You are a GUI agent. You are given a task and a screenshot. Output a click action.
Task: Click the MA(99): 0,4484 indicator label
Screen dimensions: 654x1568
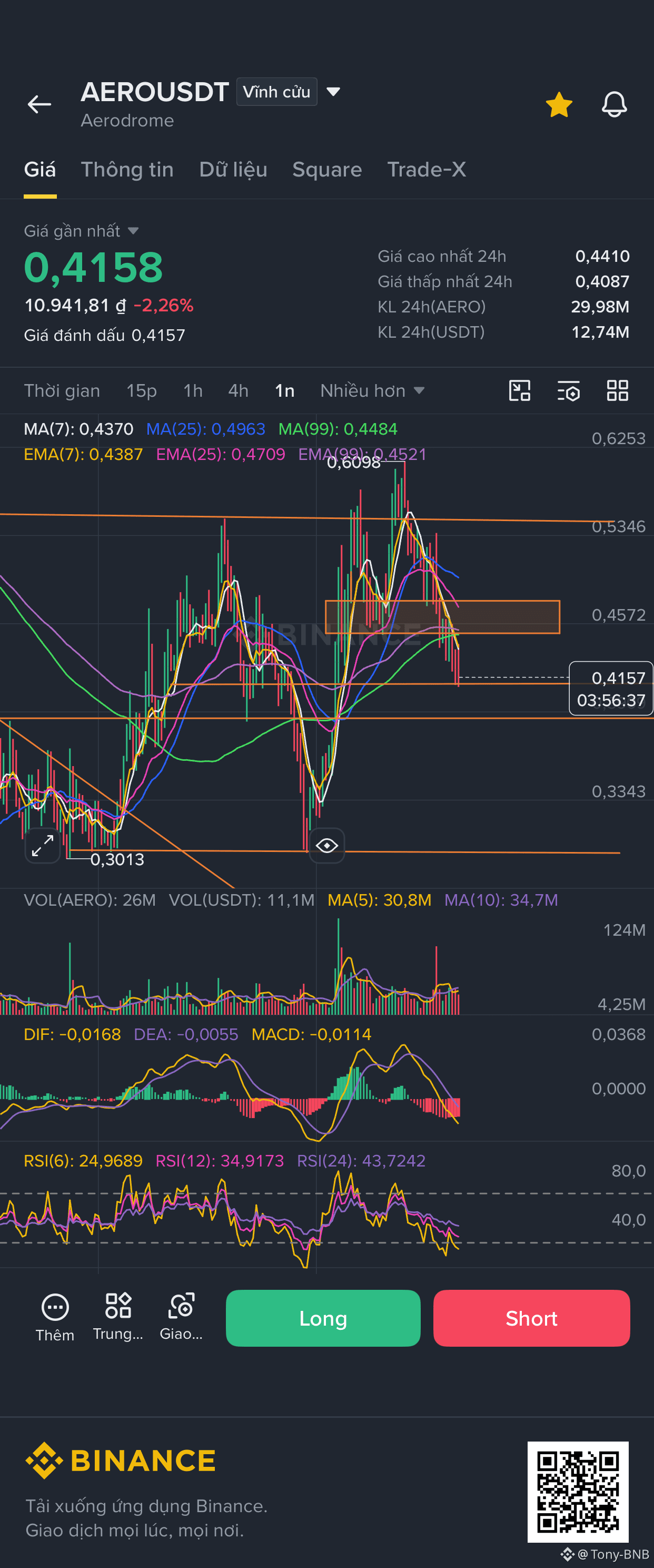(x=338, y=428)
